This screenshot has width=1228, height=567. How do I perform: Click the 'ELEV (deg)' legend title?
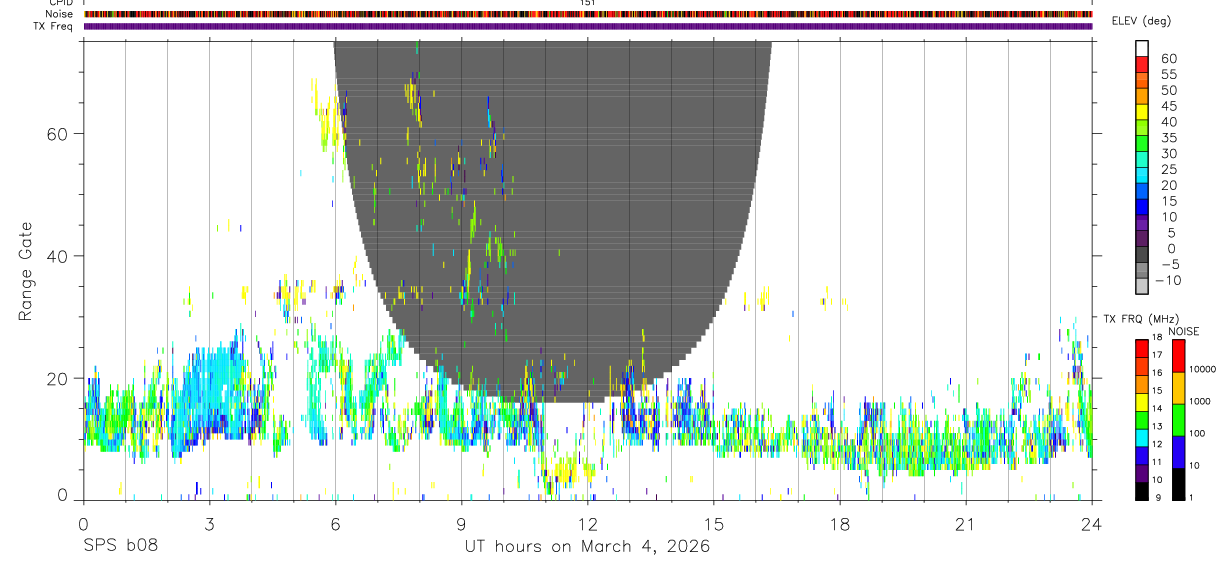click(x=1141, y=21)
